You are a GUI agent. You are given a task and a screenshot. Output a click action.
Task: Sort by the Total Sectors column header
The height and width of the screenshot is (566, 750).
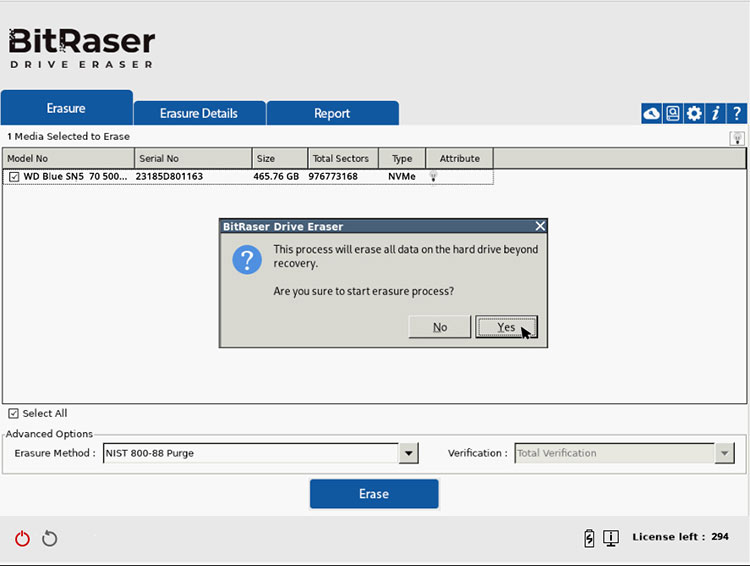pyautogui.click(x=343, y=158)
